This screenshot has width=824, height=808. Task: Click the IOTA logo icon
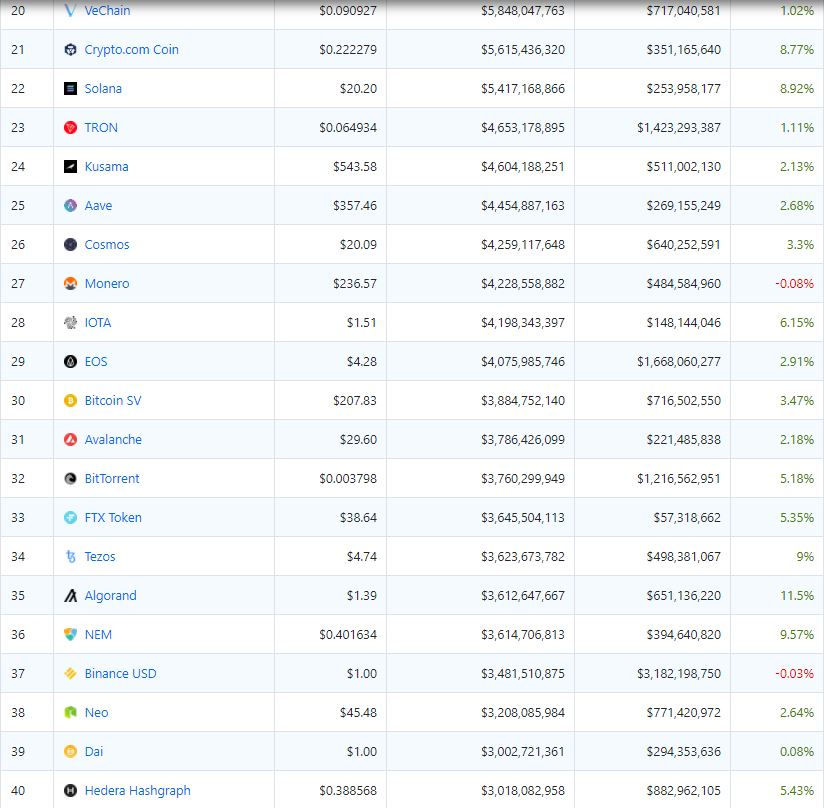pos(70,322)
